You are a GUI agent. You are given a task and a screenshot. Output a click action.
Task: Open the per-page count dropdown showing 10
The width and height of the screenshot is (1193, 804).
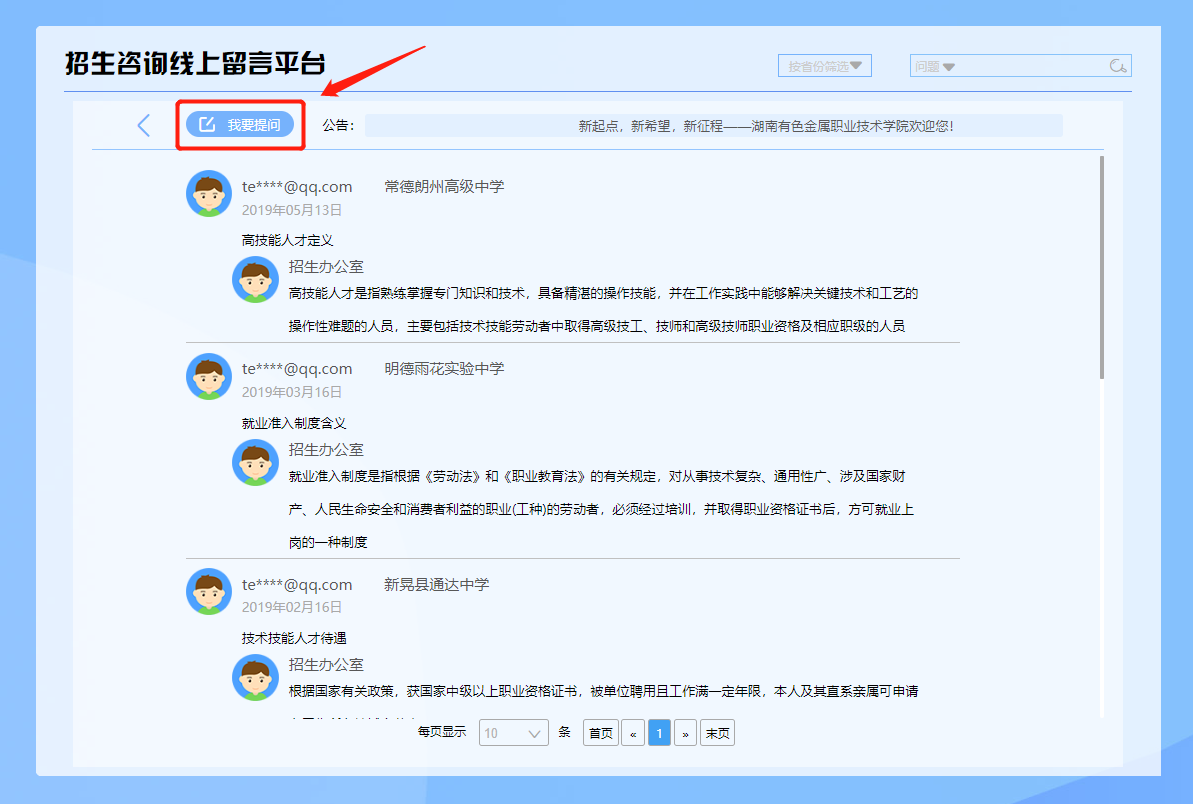(x=514, y=733)
